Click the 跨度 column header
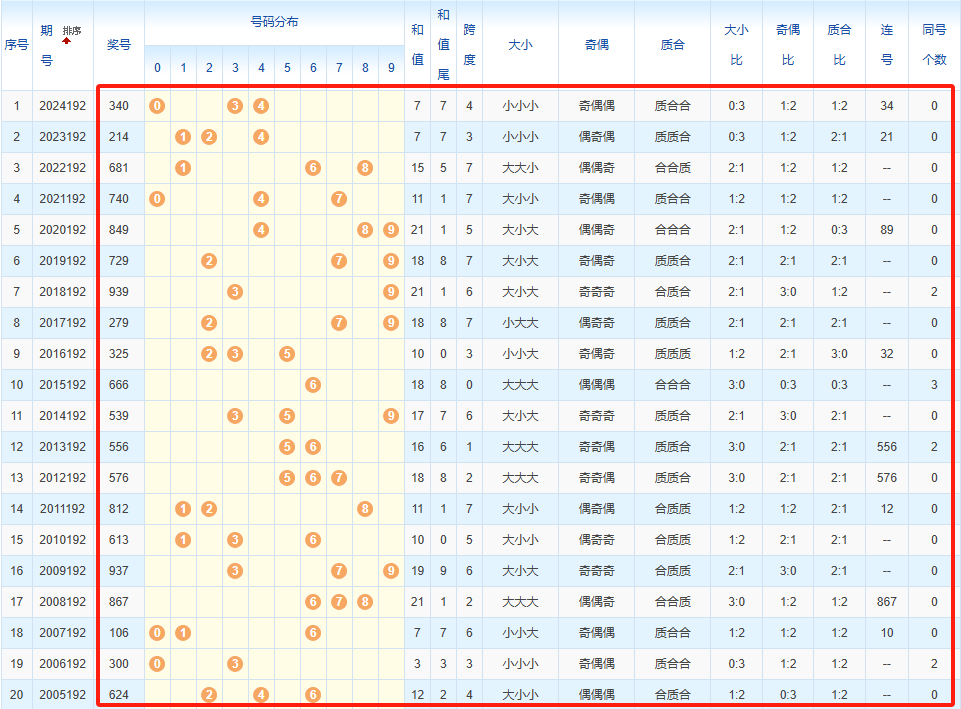 [x=469, y=45]
